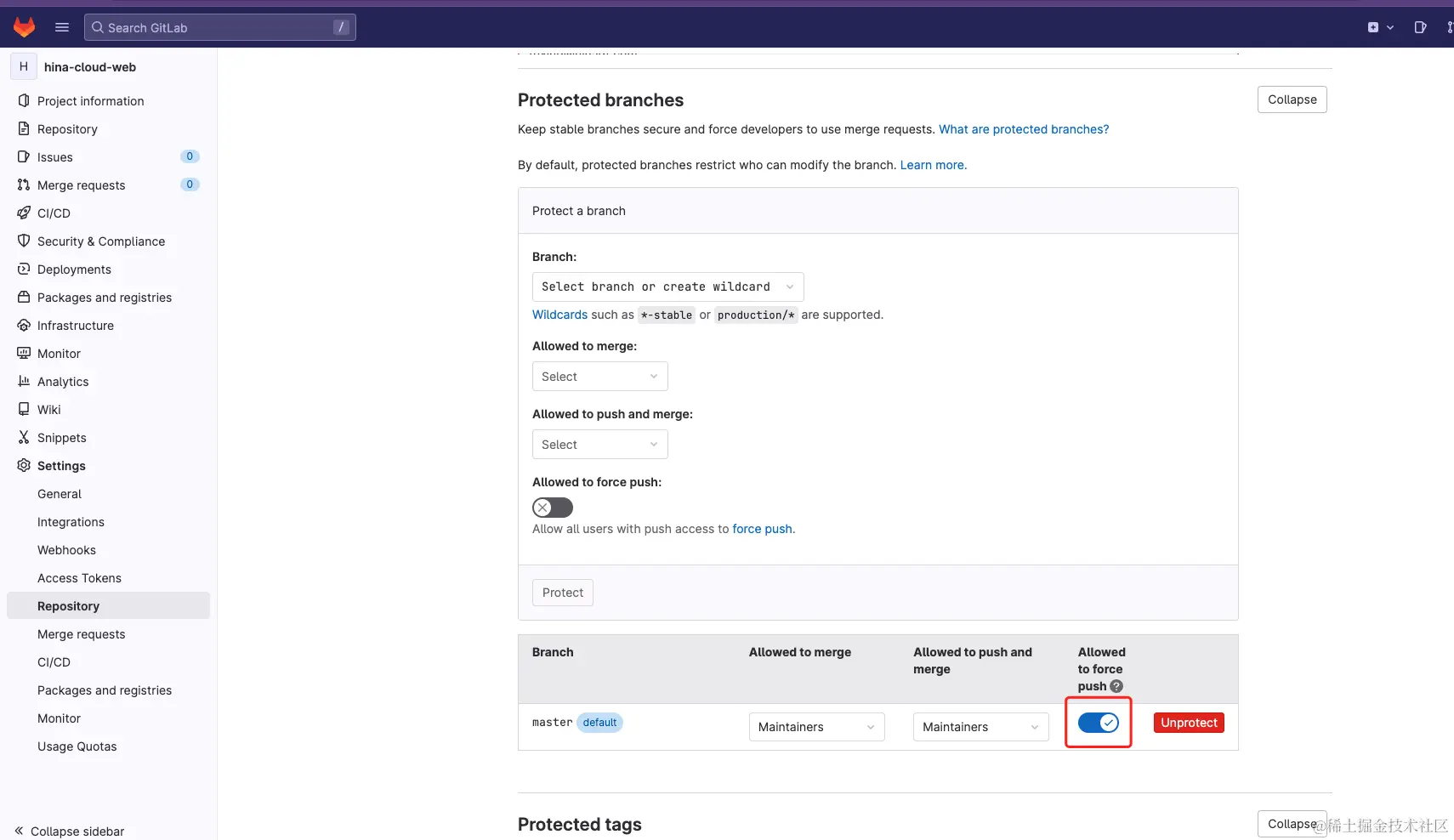1454x840 pixels.
Task: Enable Allowed to force push toggle in form
Action: coord(553,508)
